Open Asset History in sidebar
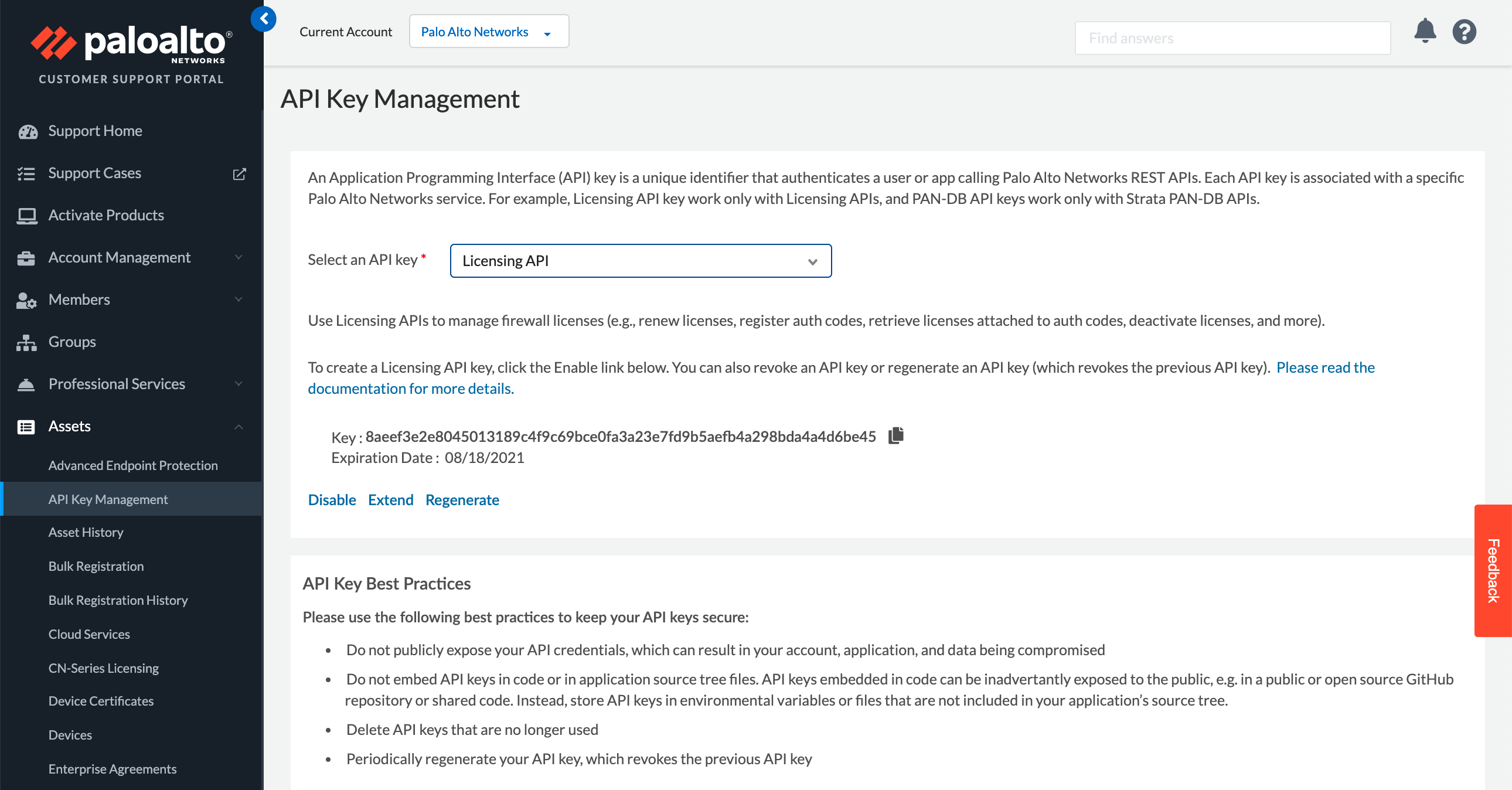This screenshot has height=790, width=1512. (86, 532)
